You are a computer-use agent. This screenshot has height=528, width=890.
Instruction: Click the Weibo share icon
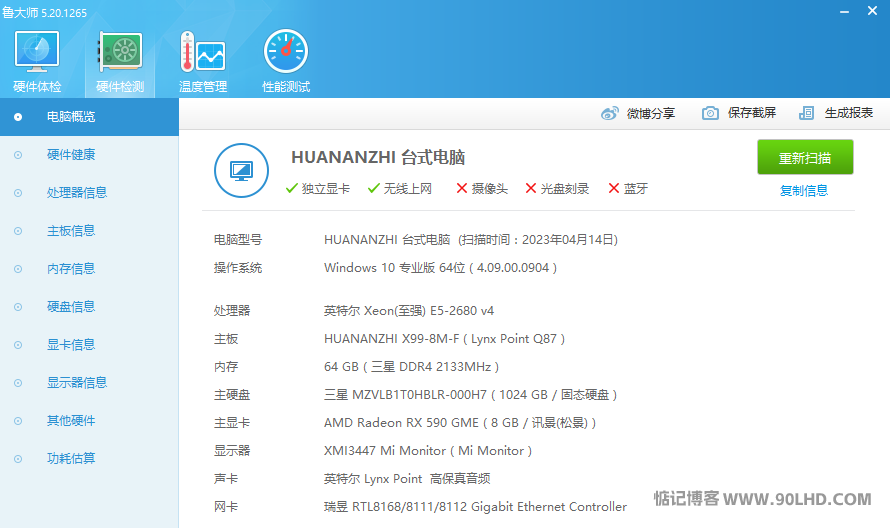coord(610,113)
